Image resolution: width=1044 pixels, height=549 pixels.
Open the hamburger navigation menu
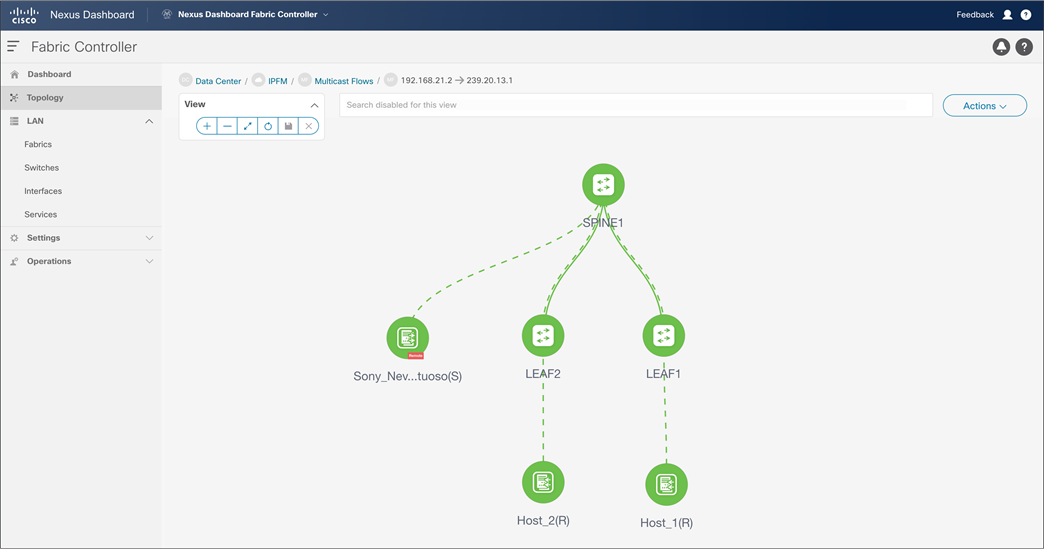13,47
